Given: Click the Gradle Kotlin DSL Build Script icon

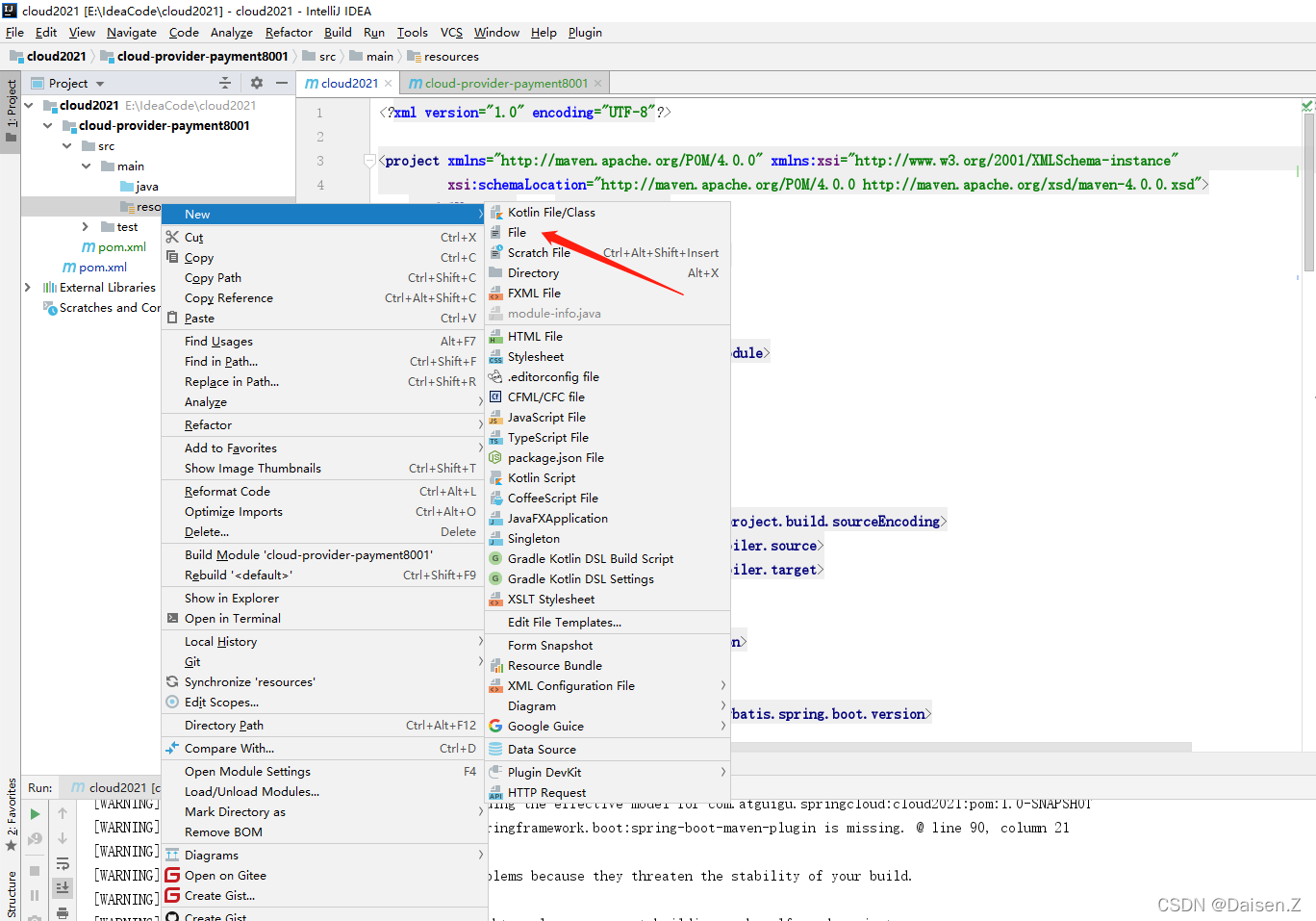Looking at the screenshot, I should coord(495,559).
